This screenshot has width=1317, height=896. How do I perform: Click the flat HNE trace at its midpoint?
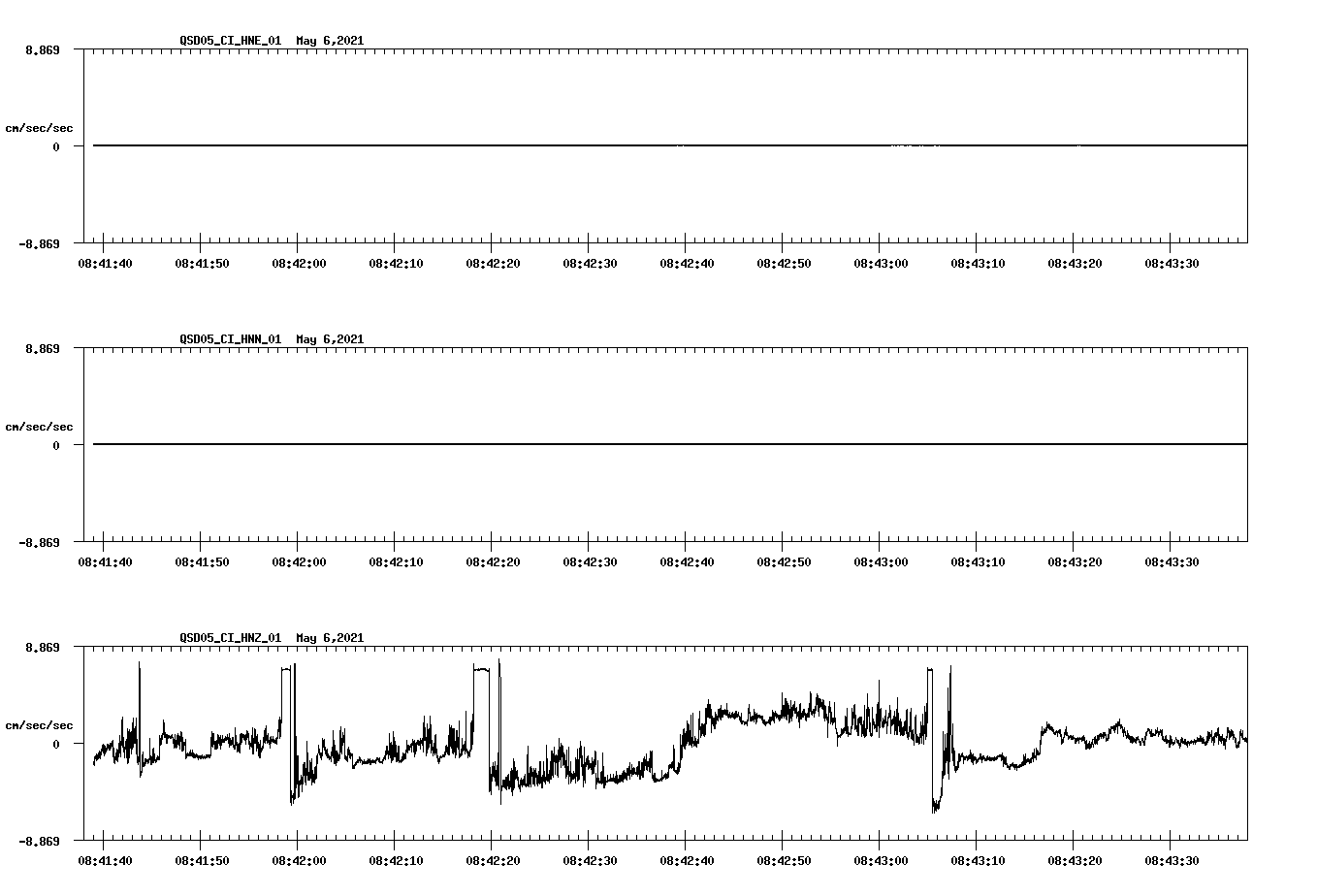pos(665,145)
